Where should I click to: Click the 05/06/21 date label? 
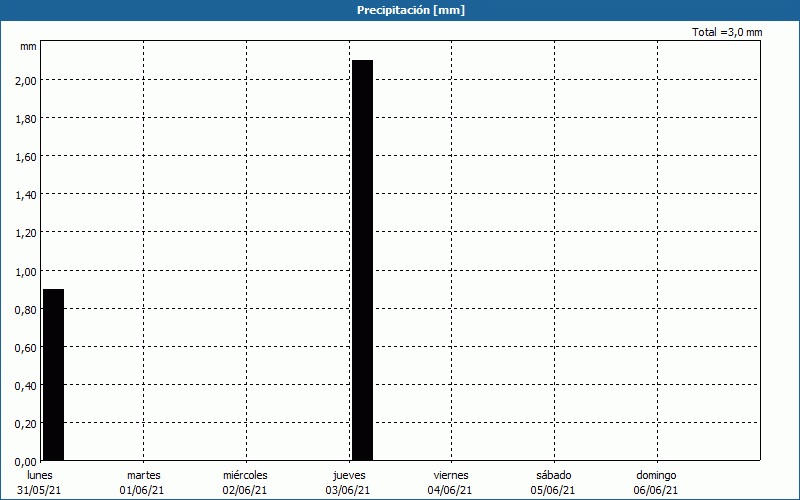click(x=553, y=490)
